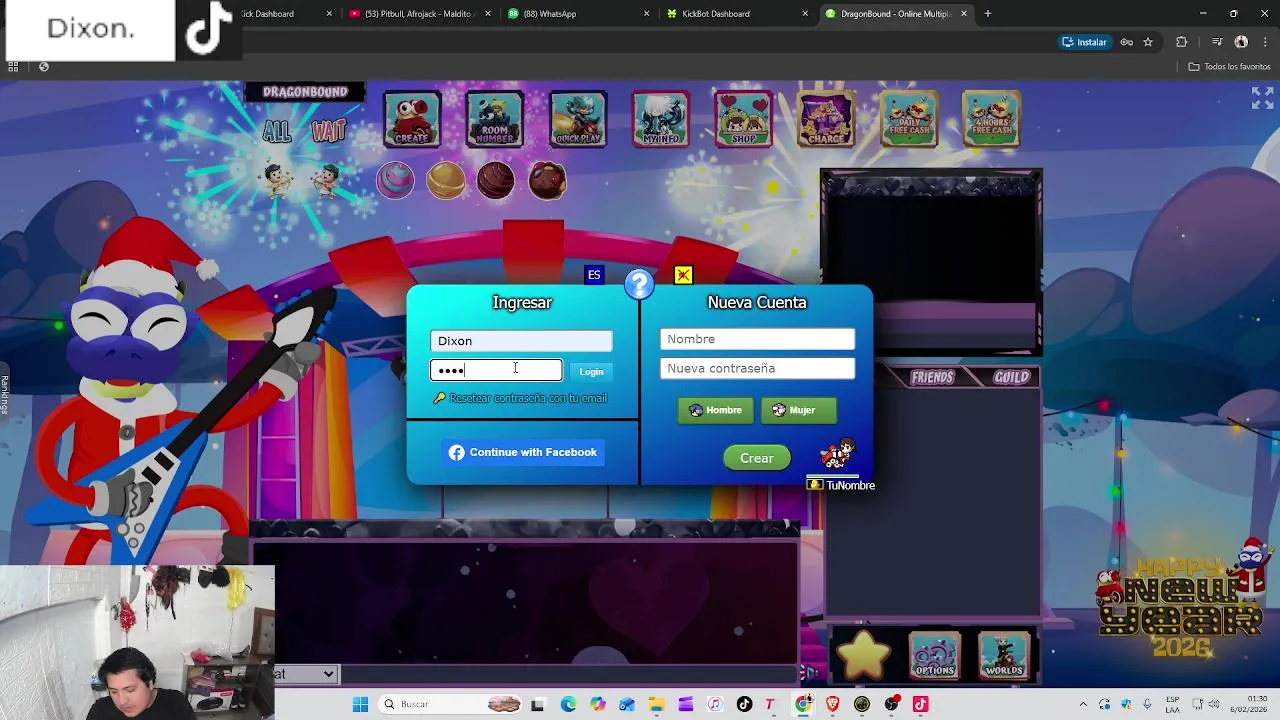The width and height of the screenshot is (1280, 720).
Task: Open a new browser tab
Action: (987, 14)
